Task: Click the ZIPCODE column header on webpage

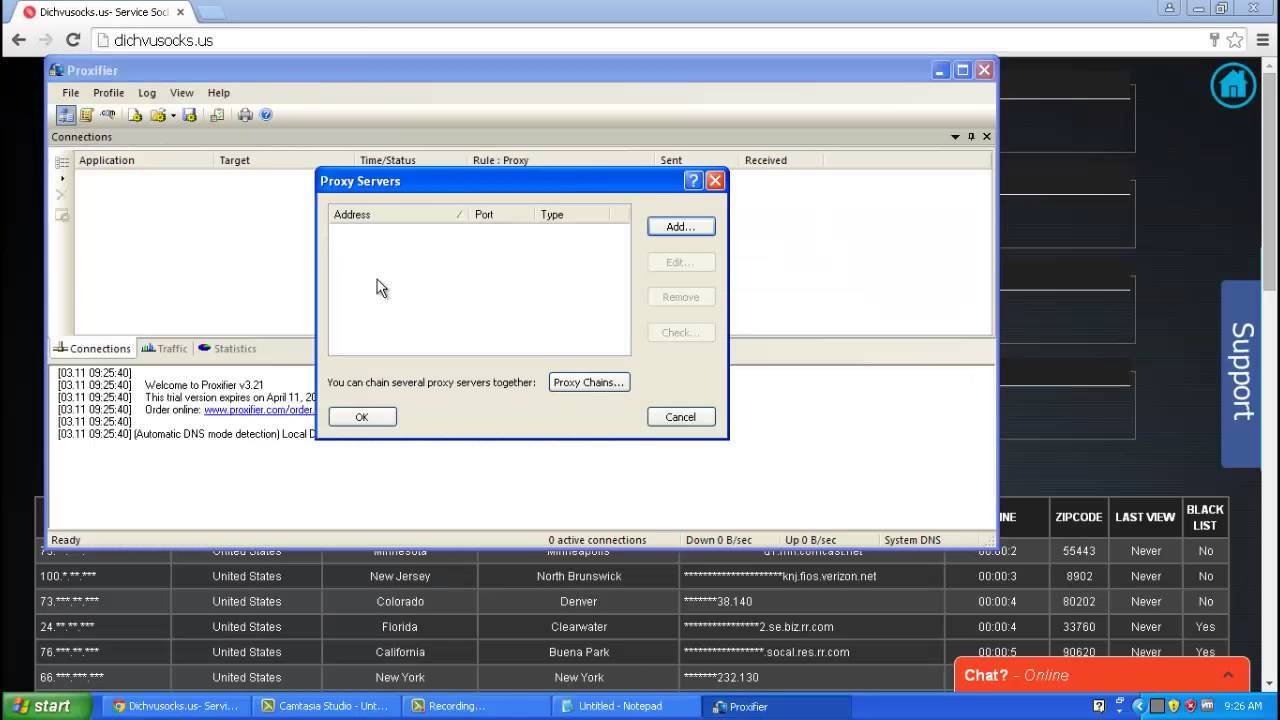Action: (1079, 517)
